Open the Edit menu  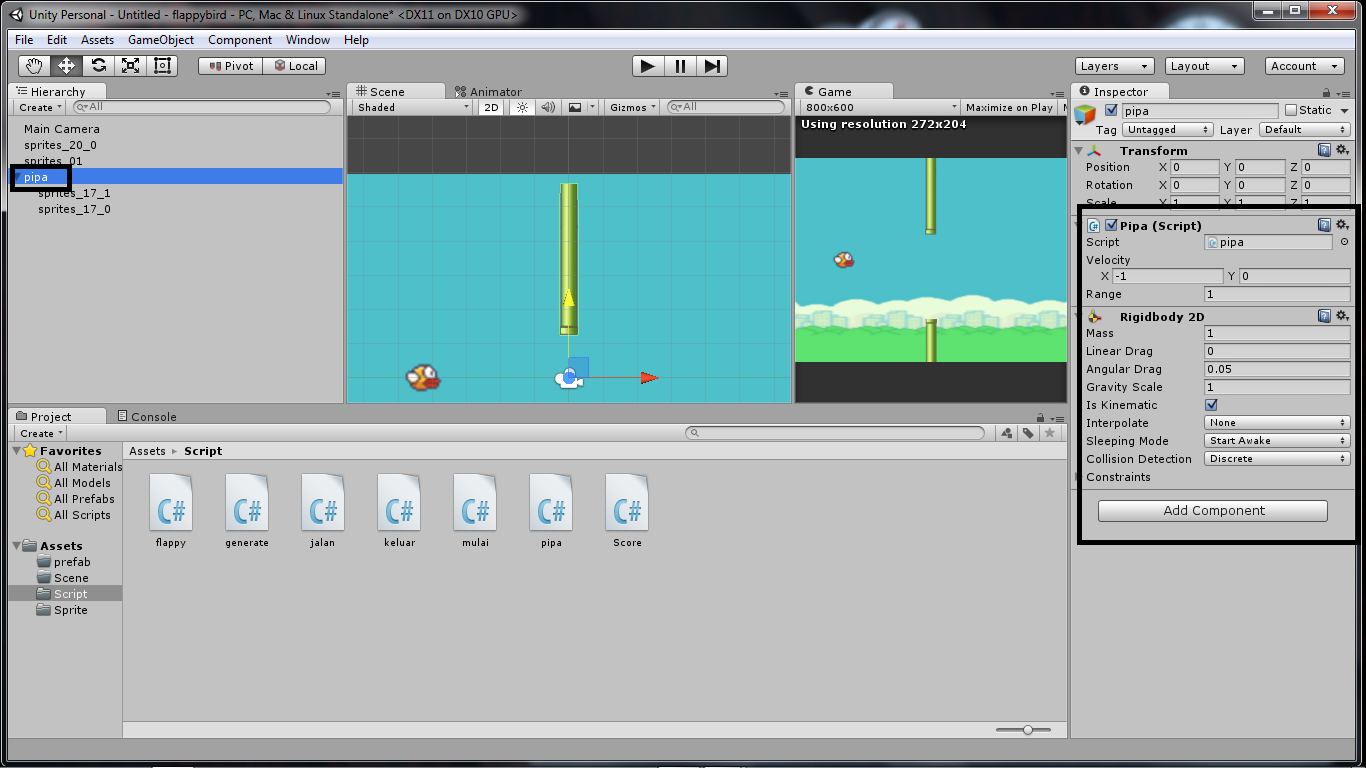tap(57, 40)
